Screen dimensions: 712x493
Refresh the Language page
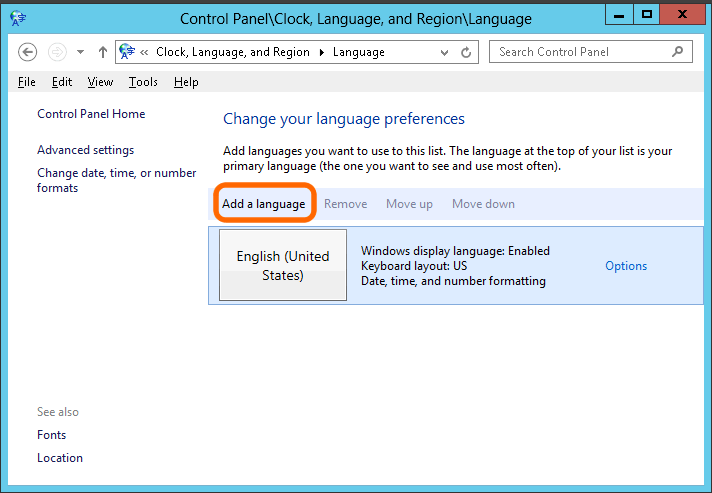coord(466,53)
